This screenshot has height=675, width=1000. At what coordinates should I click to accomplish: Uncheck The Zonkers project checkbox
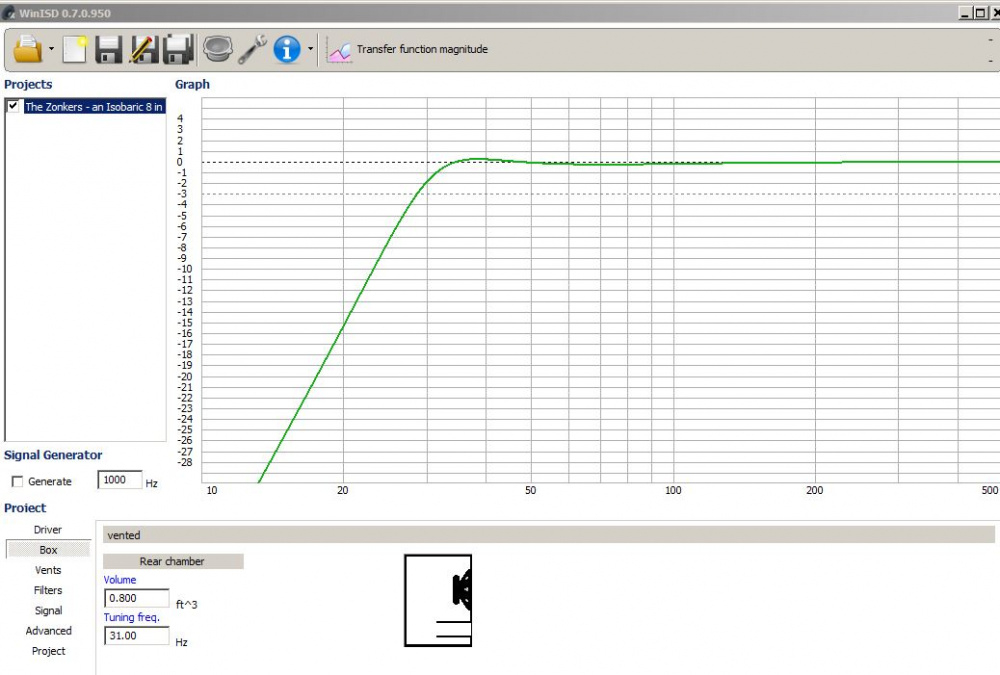click(x=13, y=106)
